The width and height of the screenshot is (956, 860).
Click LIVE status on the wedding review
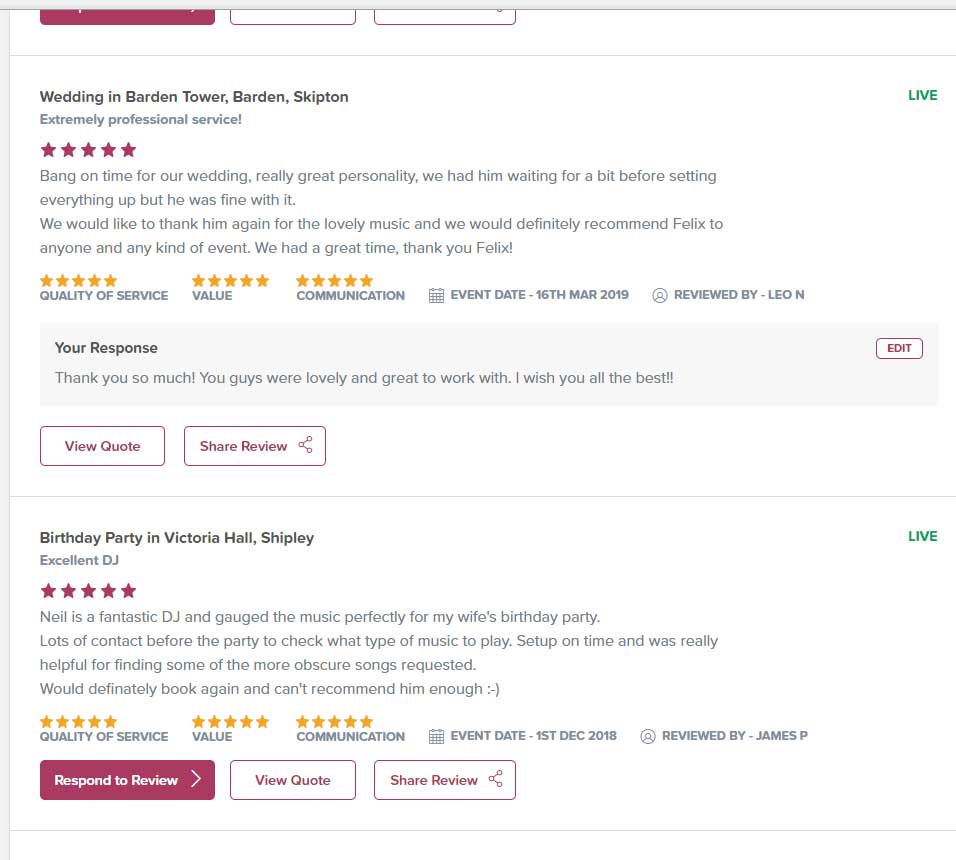pos(922,96)
